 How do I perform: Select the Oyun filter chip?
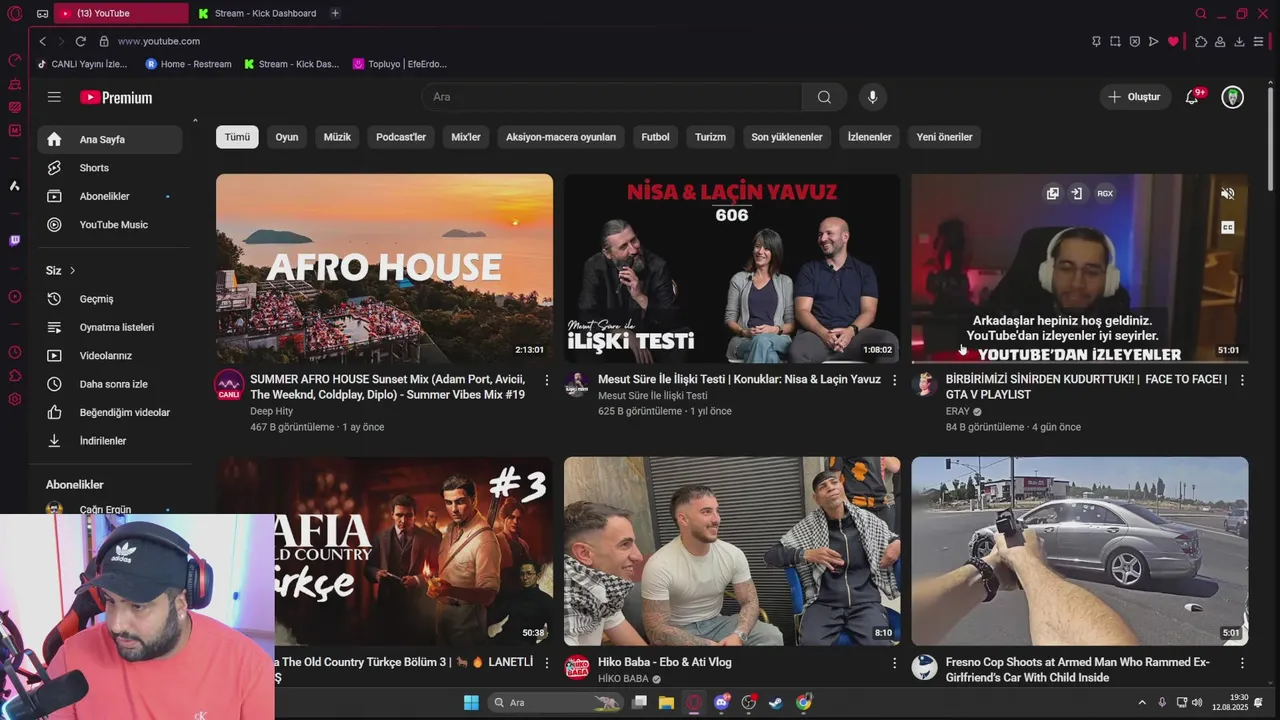[x=287, y=137]
